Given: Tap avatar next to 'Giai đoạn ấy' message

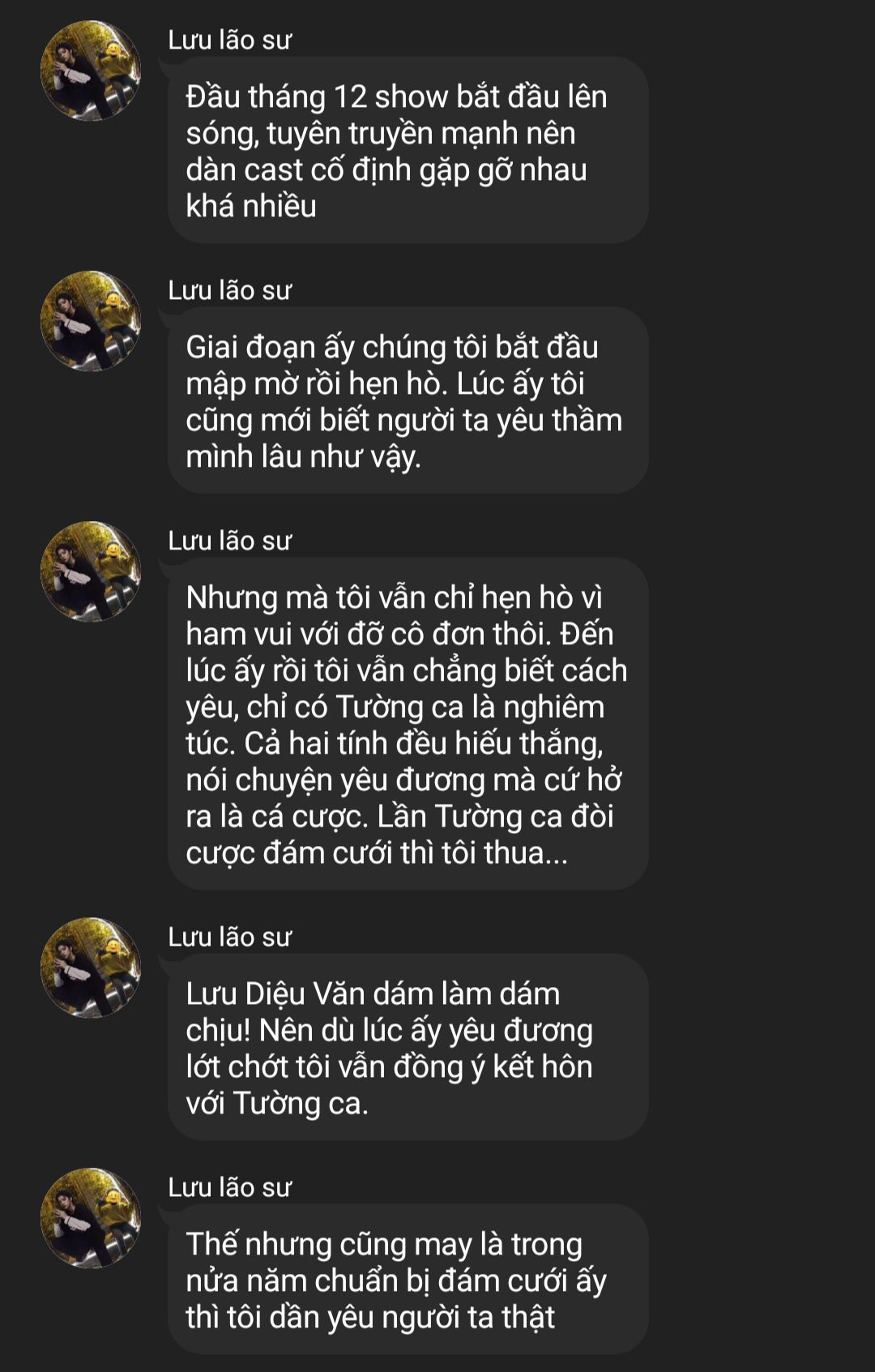Looking at the screenshot, I should [x=91, y=321].
